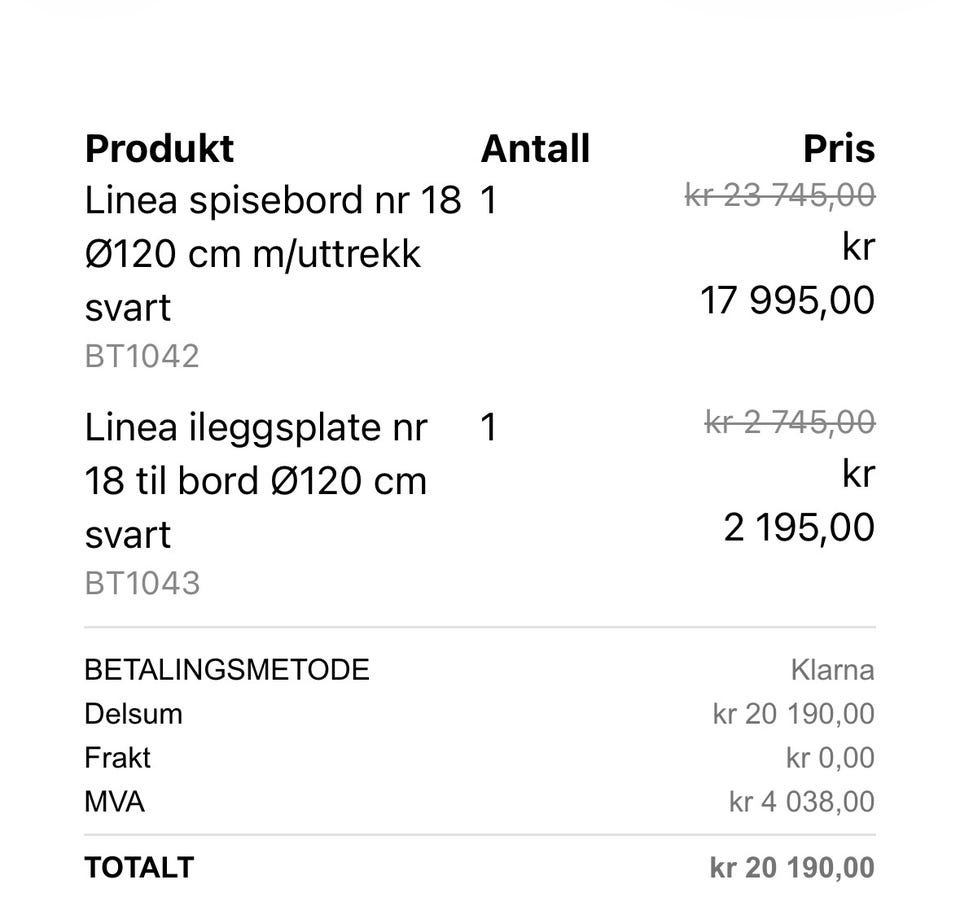Click struck-through price kr 2 745,00

(790, 422)
